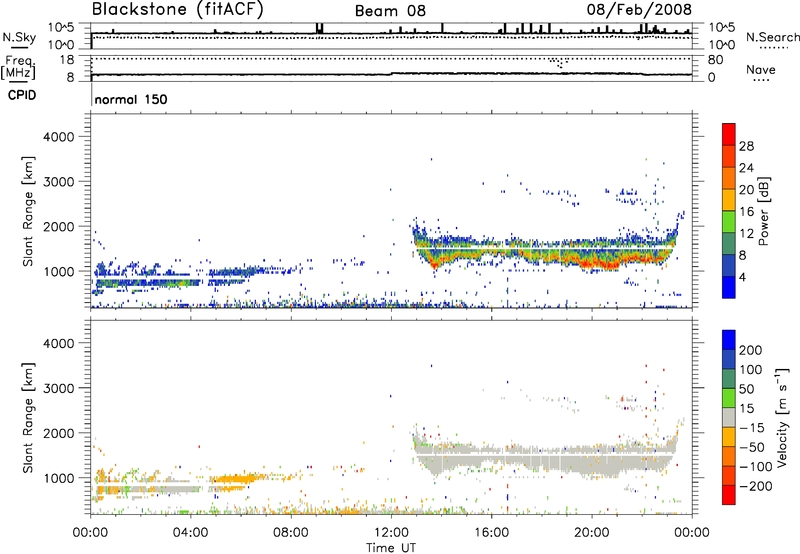Viewport: 800px width, 554px height.
Task: Click the red top segment of Power color bar
Action: pyautogui.click(x=729, y=134)
